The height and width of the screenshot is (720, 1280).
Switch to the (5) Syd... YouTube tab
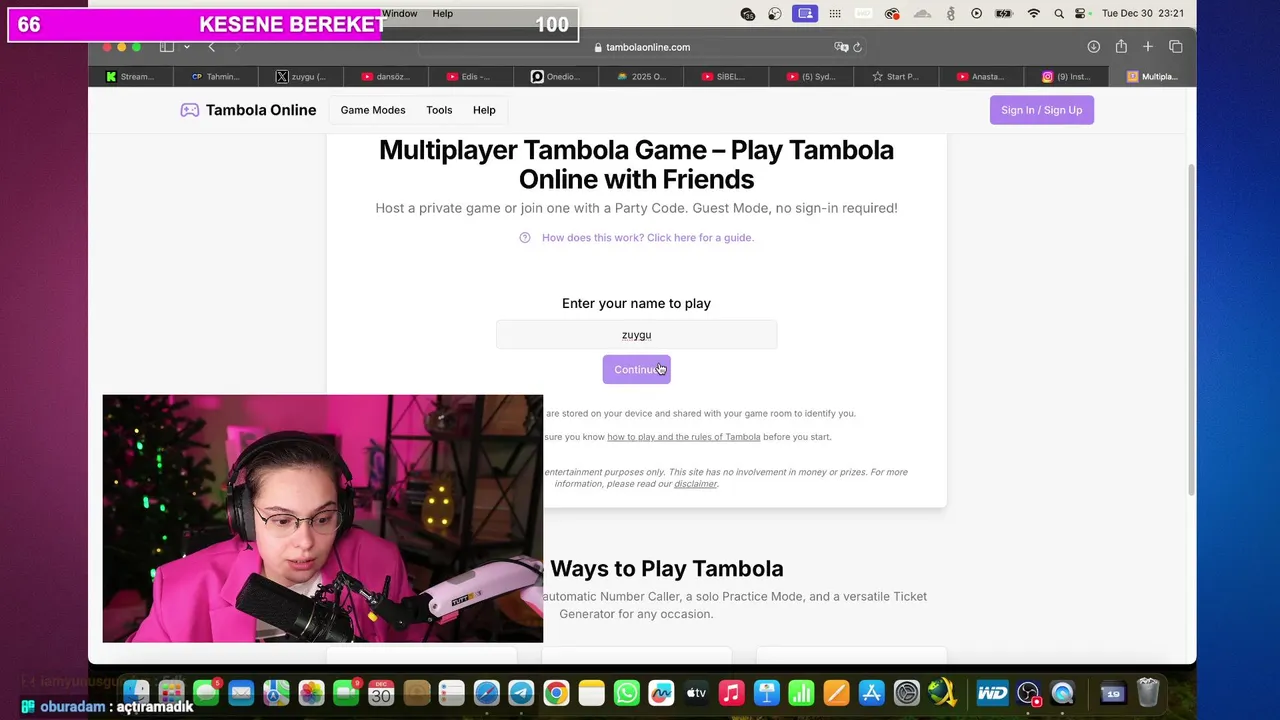pos(811,76)
